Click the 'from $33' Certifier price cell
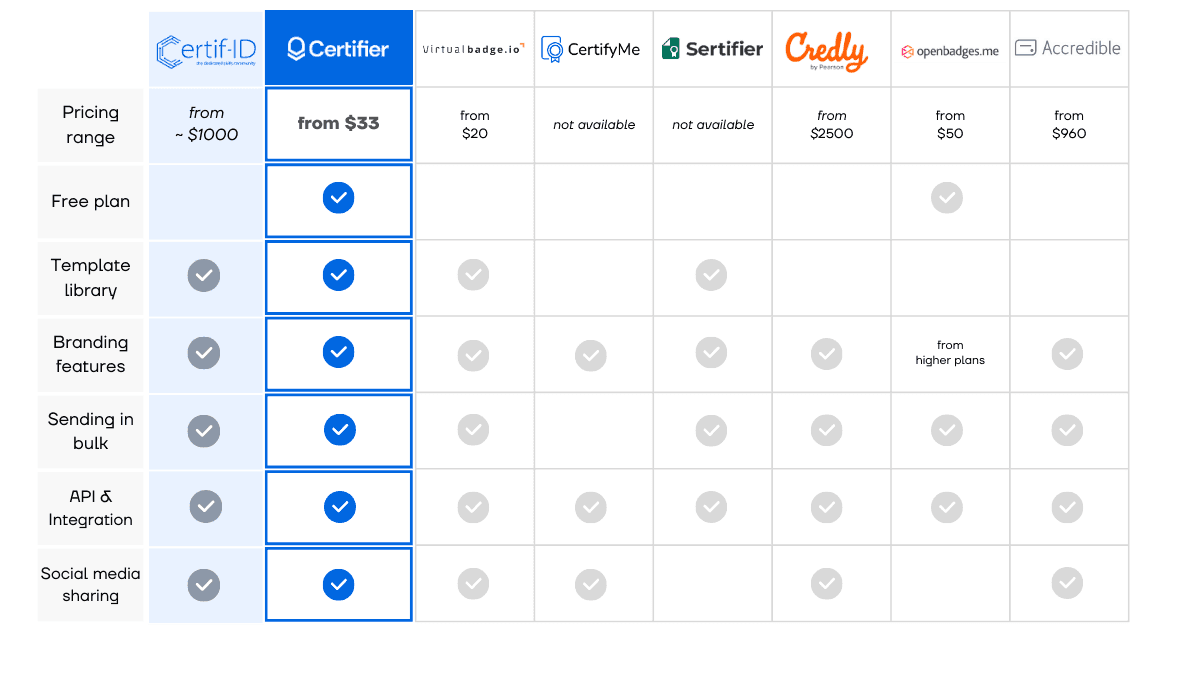Viewport: 1191px width, 684px height. [x=339, y=124]
